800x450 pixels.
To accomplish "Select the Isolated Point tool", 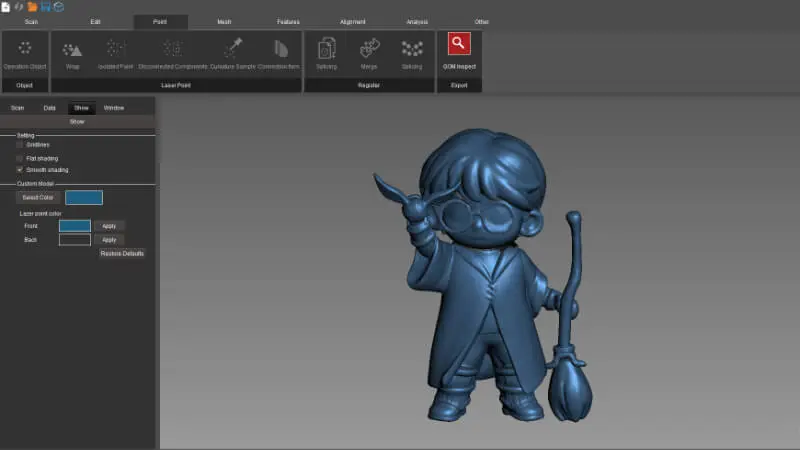I will pos(115,55).
